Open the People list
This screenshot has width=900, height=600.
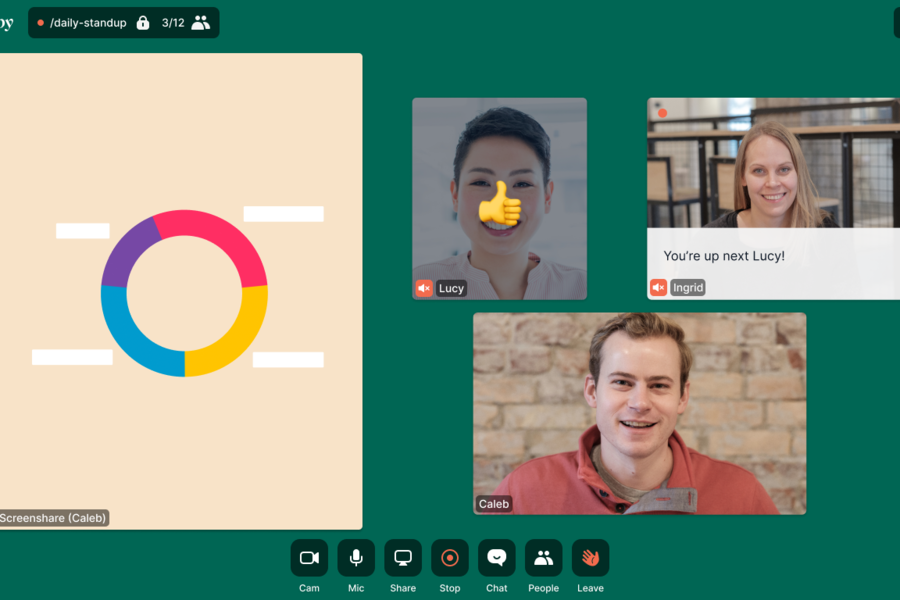click(544, 558)
